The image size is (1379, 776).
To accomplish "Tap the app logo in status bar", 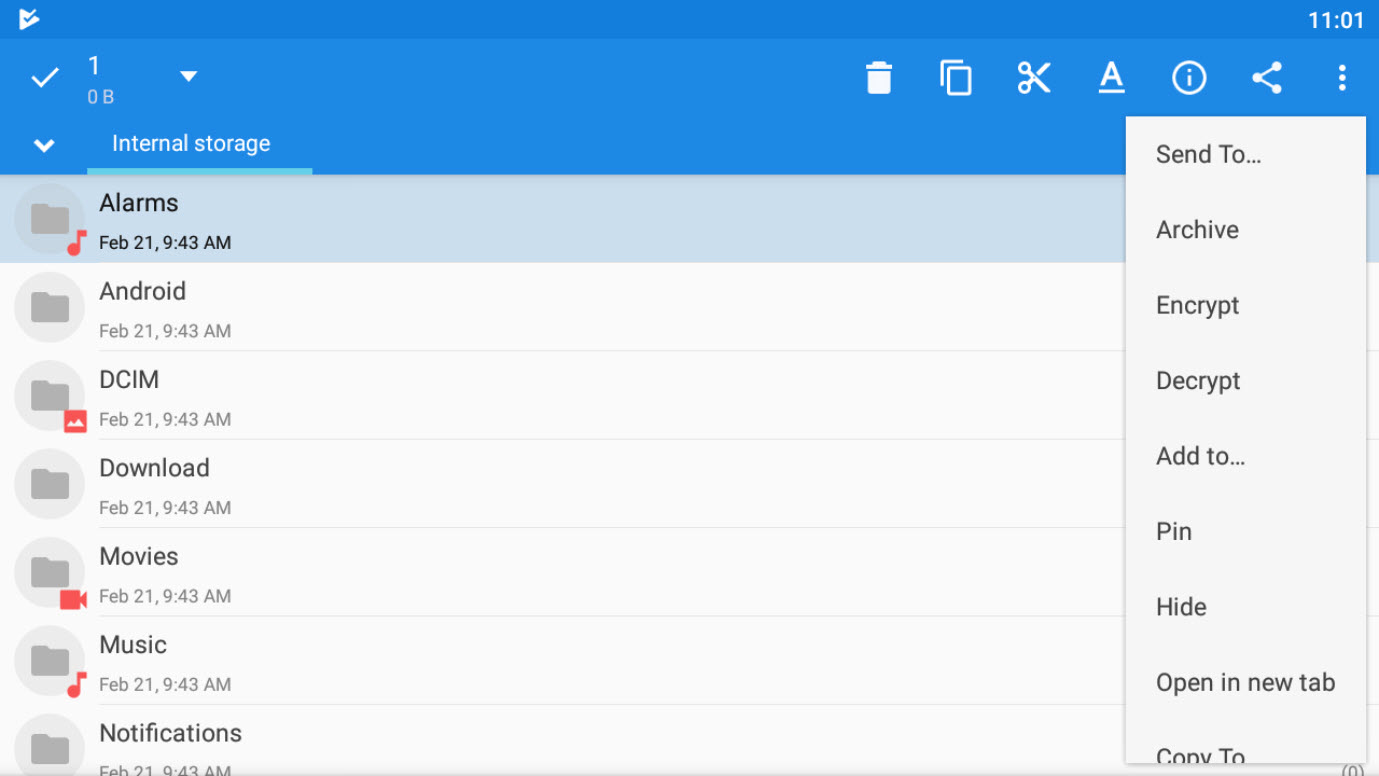I will tap(29, 19).
